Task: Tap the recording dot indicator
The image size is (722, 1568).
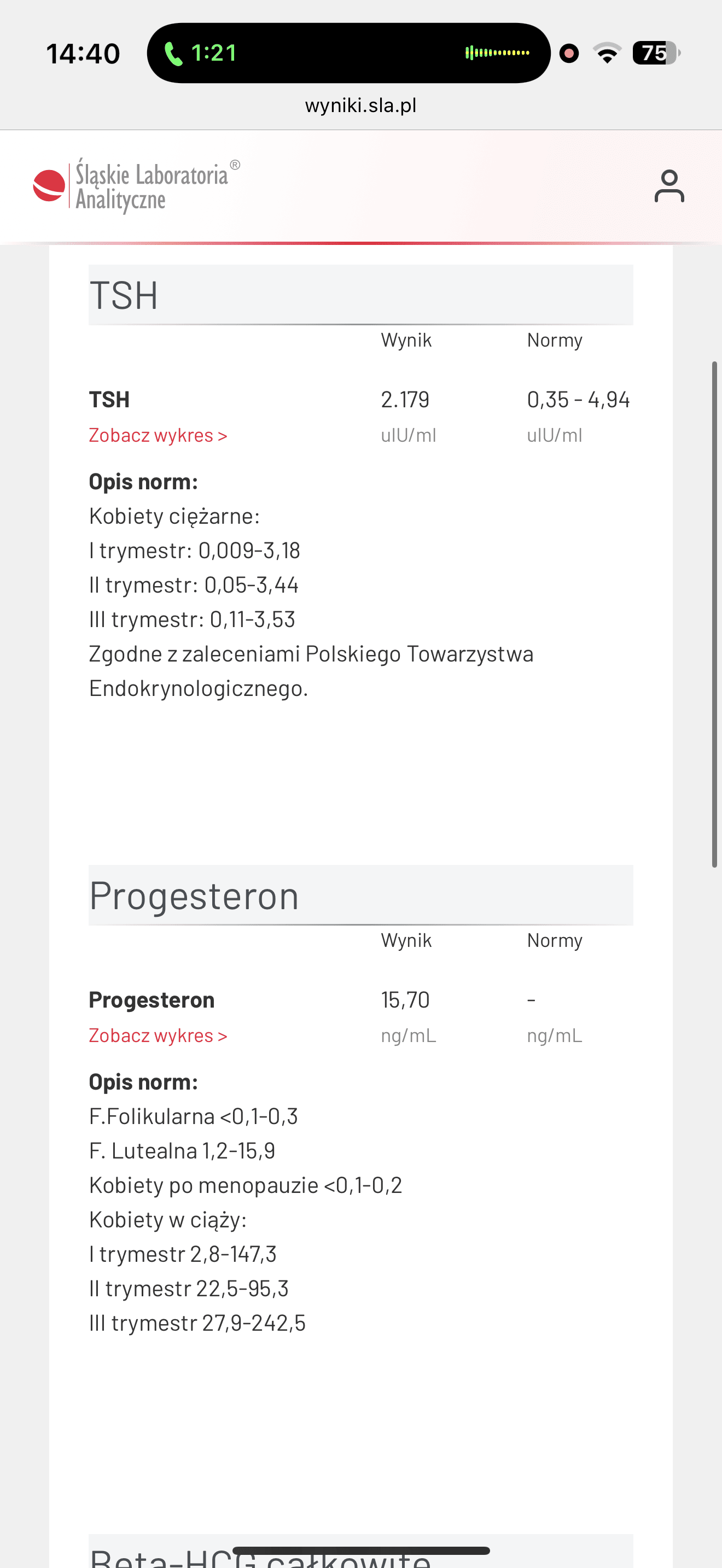Action: point(569,54)
